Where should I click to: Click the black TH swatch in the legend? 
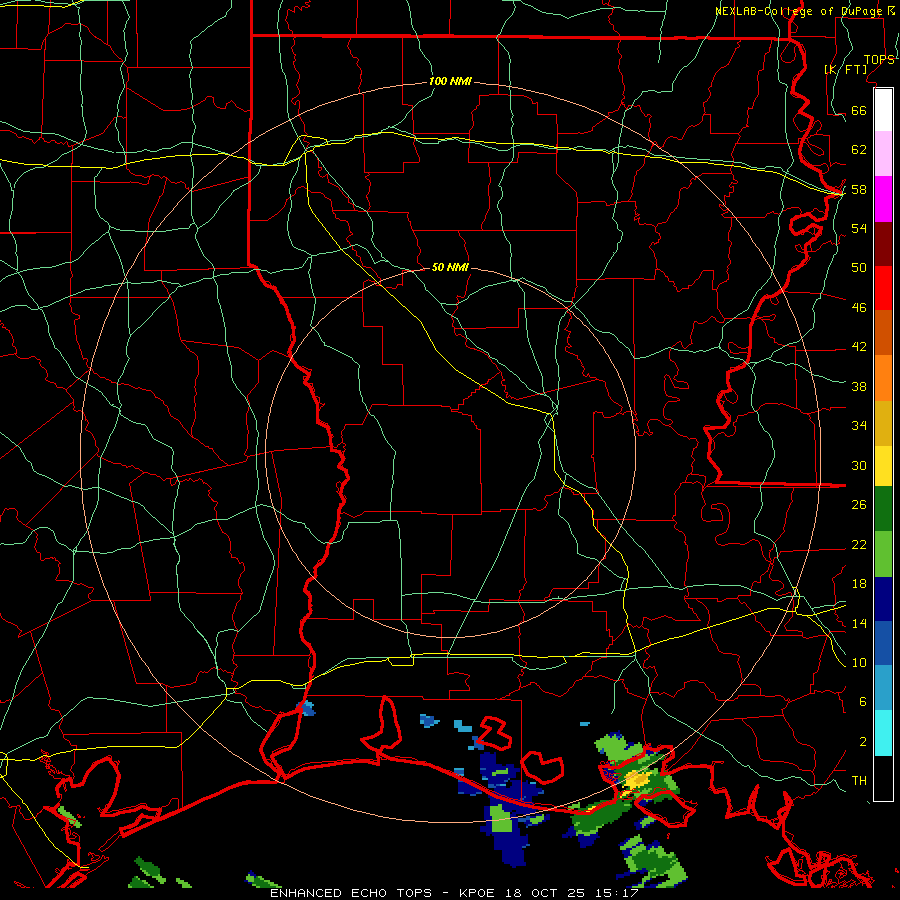[883, 778]
